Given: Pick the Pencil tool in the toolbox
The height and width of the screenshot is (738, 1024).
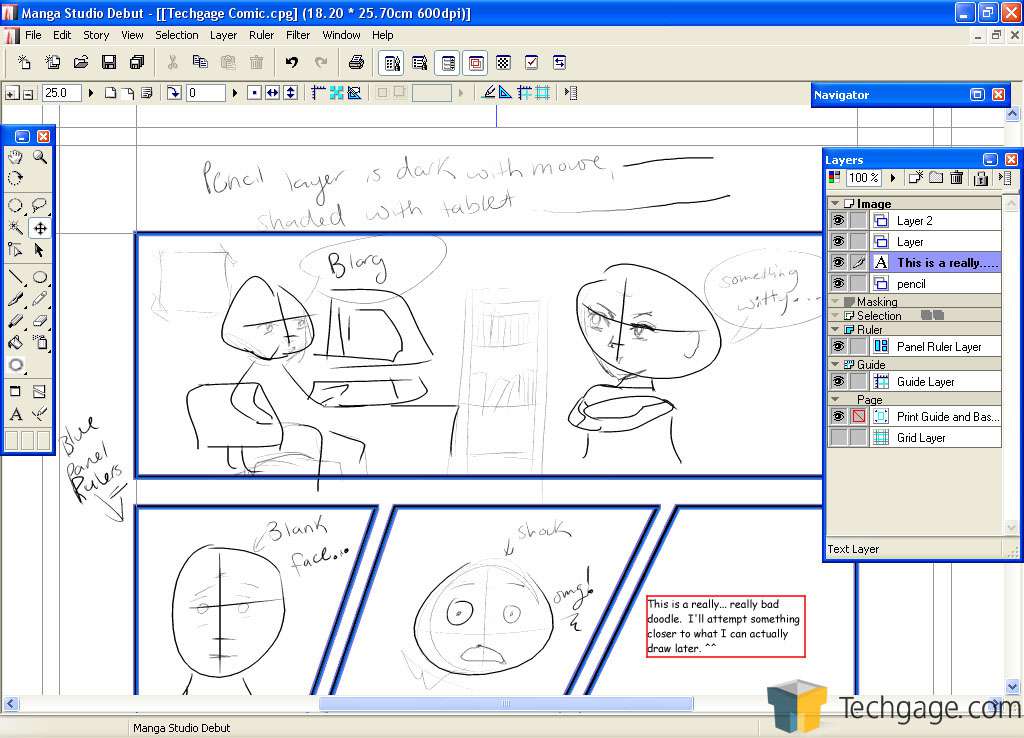Looking at the screenshot, I should tap(40, 299).
